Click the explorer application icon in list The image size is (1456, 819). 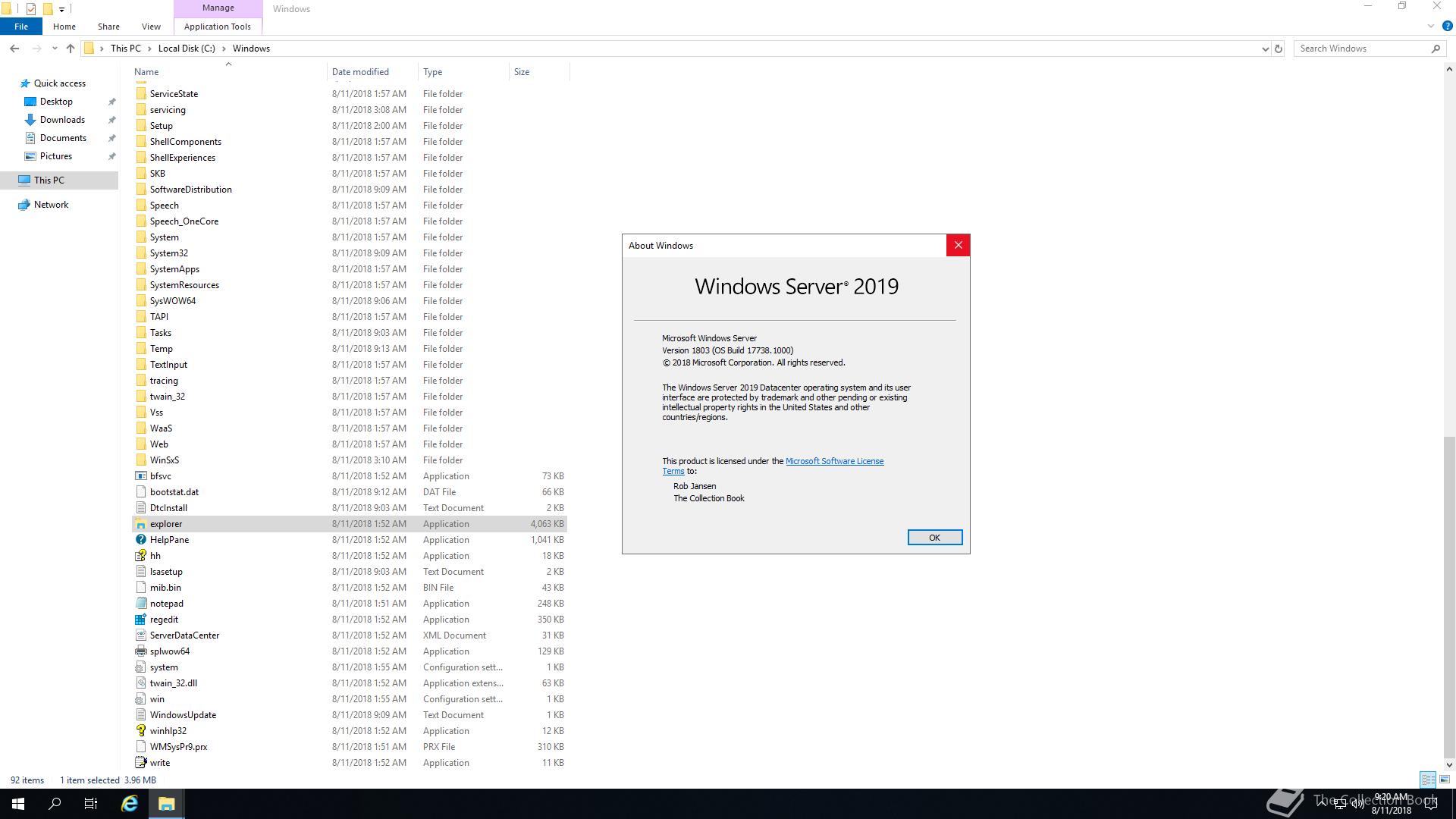point(140,524)
